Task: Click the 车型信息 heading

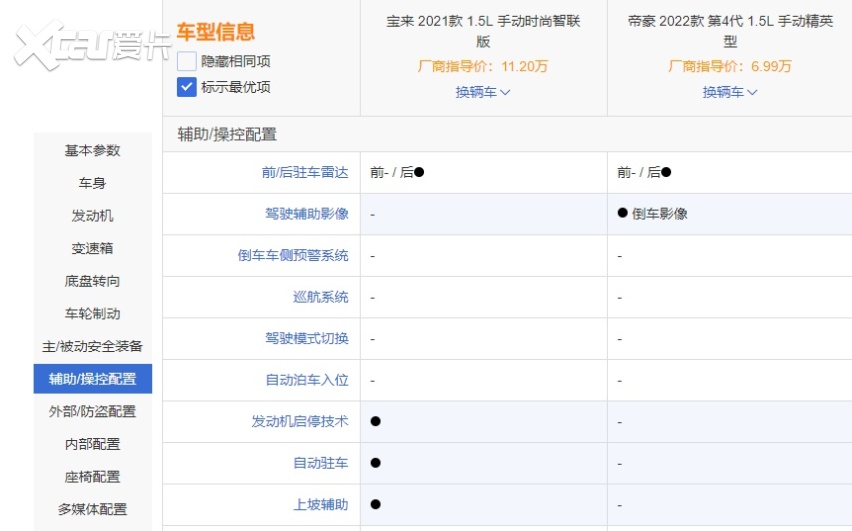Action: [216, 32]
